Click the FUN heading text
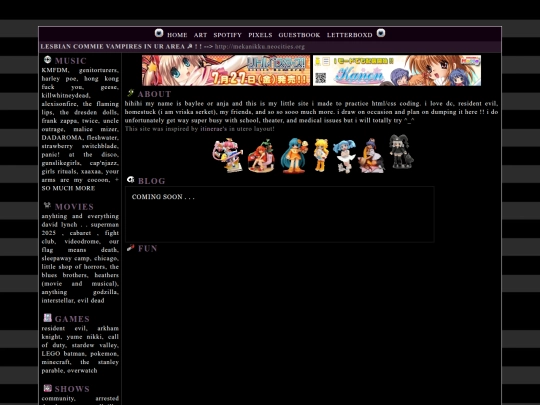The image size is (540, 405). 147,249
